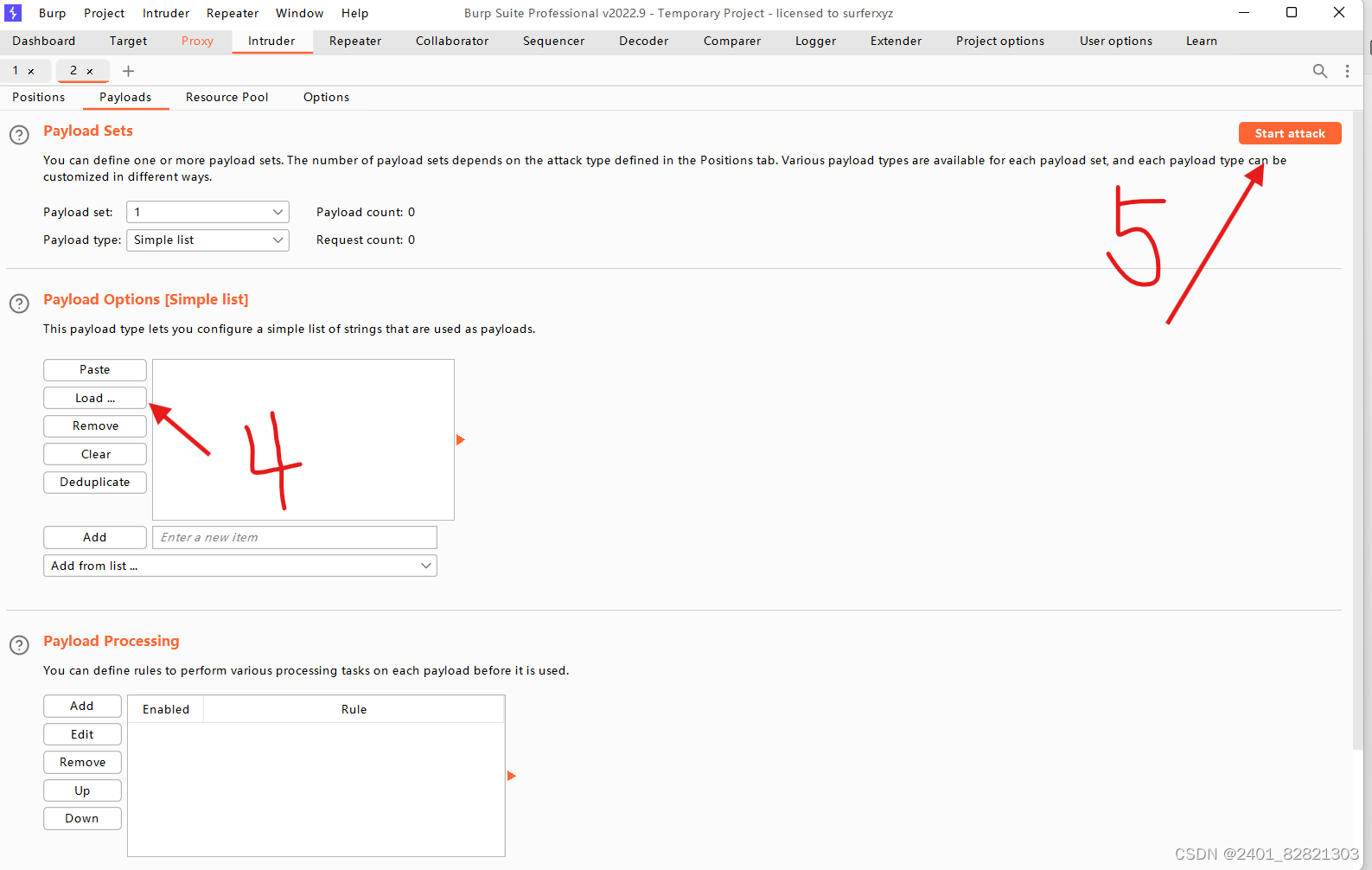Select Intruder attack tab 2
The height and width of the screenshot is (870, 1372).
(x=74, y=71)
